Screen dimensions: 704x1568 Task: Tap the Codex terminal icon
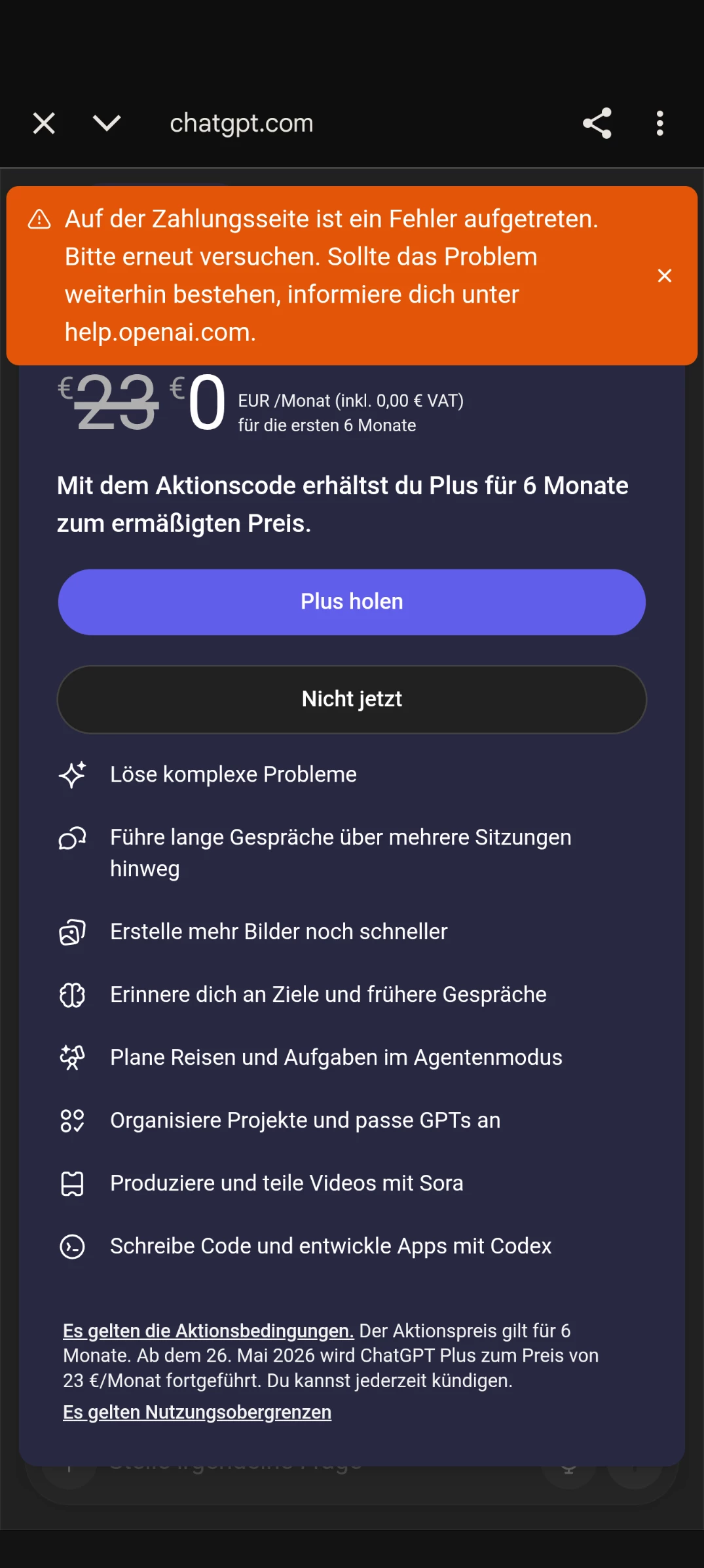72,1246
